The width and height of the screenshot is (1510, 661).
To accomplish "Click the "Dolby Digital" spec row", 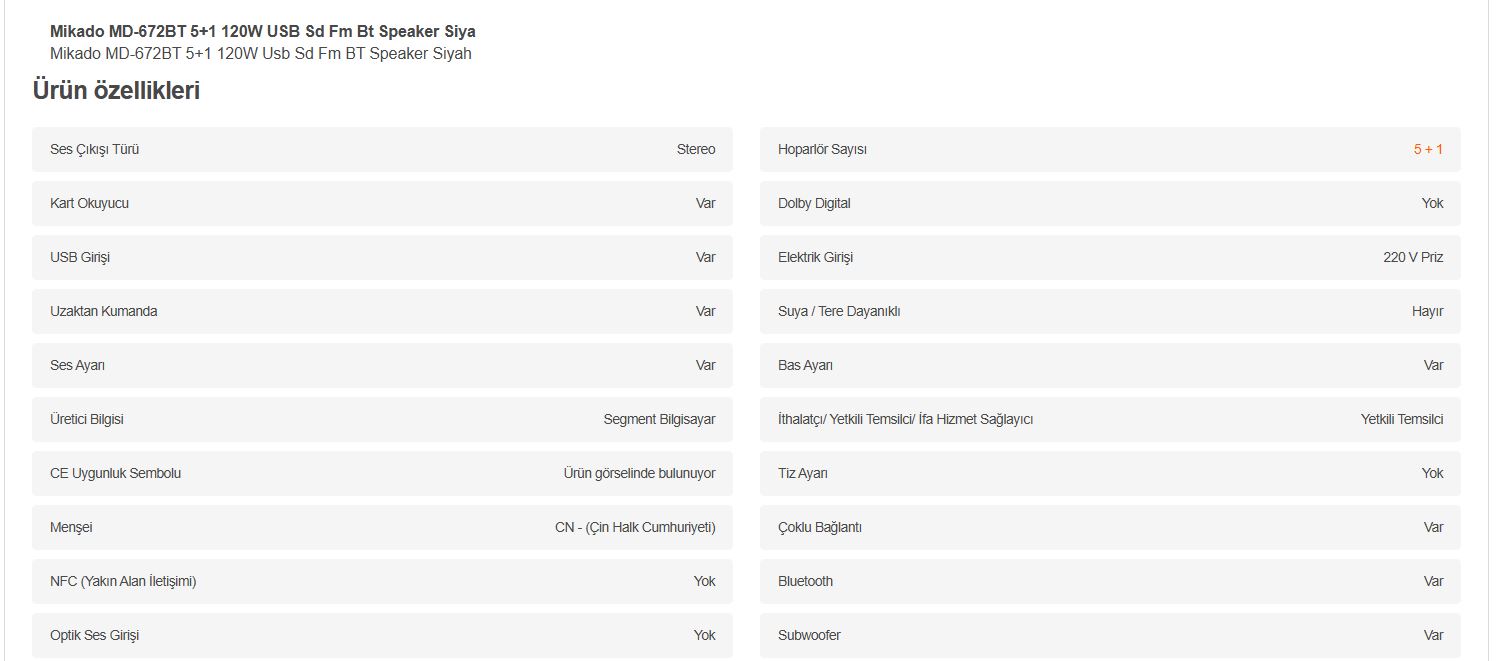I will tap(1110, 203).
